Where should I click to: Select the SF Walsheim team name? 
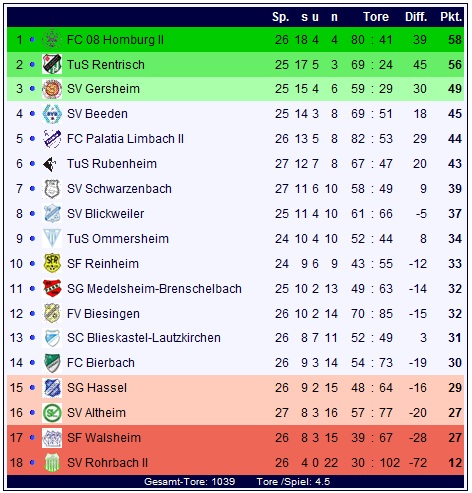[104, 438]
